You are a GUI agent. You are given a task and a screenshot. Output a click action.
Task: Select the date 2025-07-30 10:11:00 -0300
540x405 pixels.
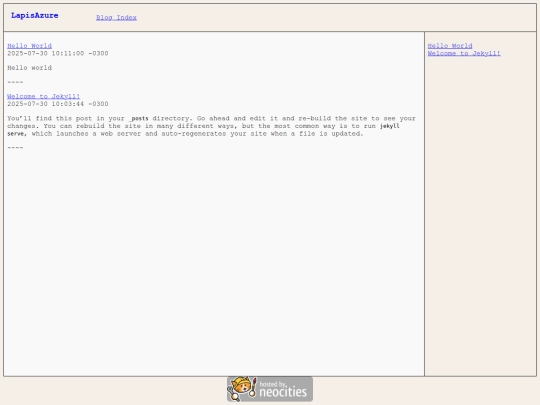58,53
